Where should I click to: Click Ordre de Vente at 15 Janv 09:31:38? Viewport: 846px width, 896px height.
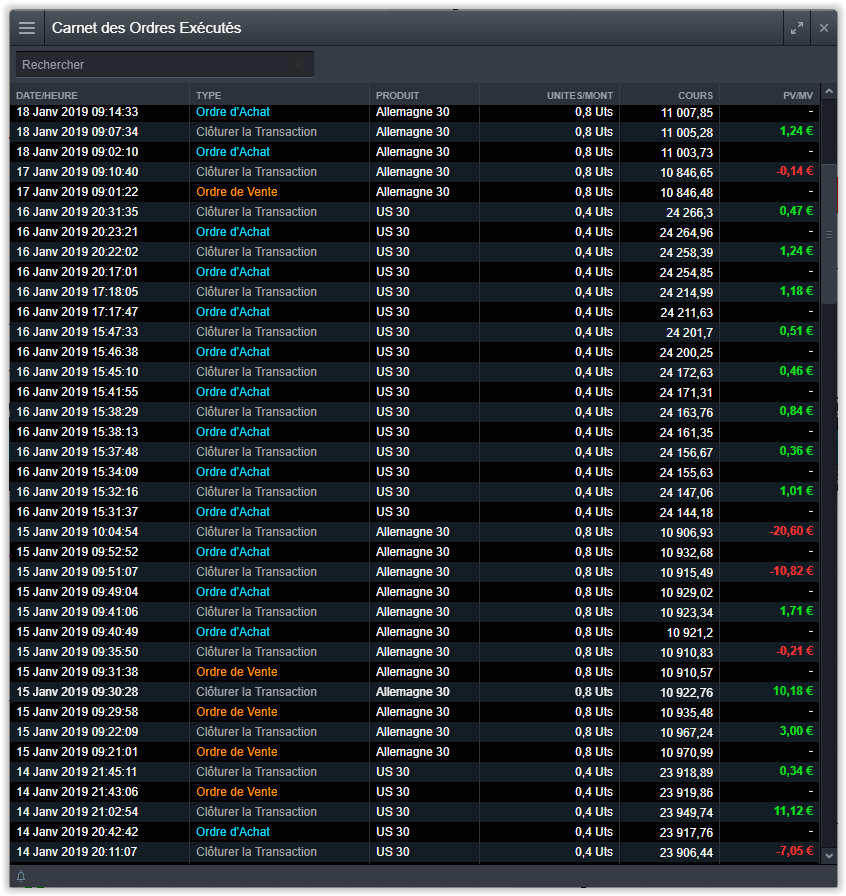[x=237, y=672]
